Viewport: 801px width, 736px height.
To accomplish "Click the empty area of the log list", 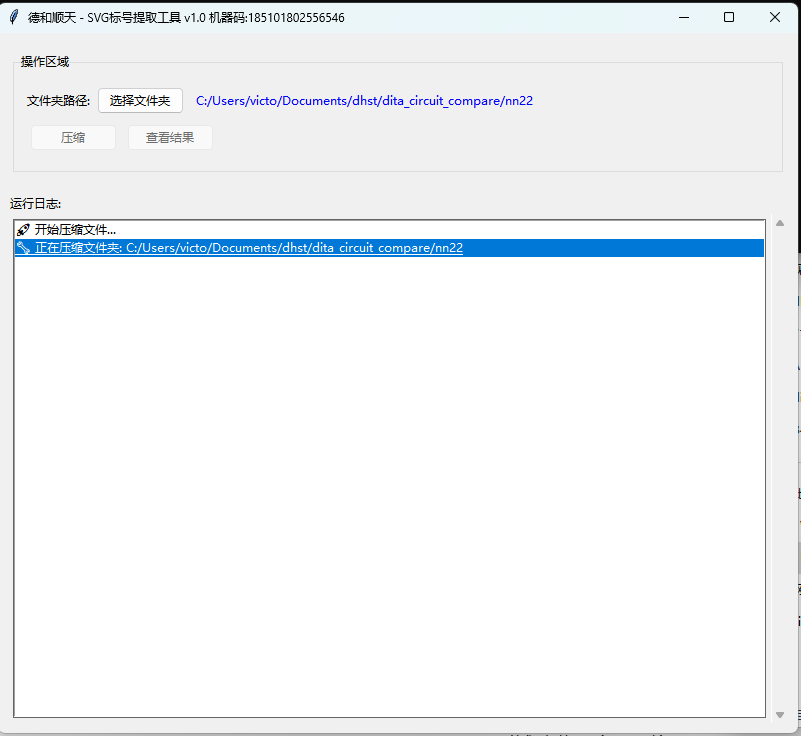I will click(390, 480).
